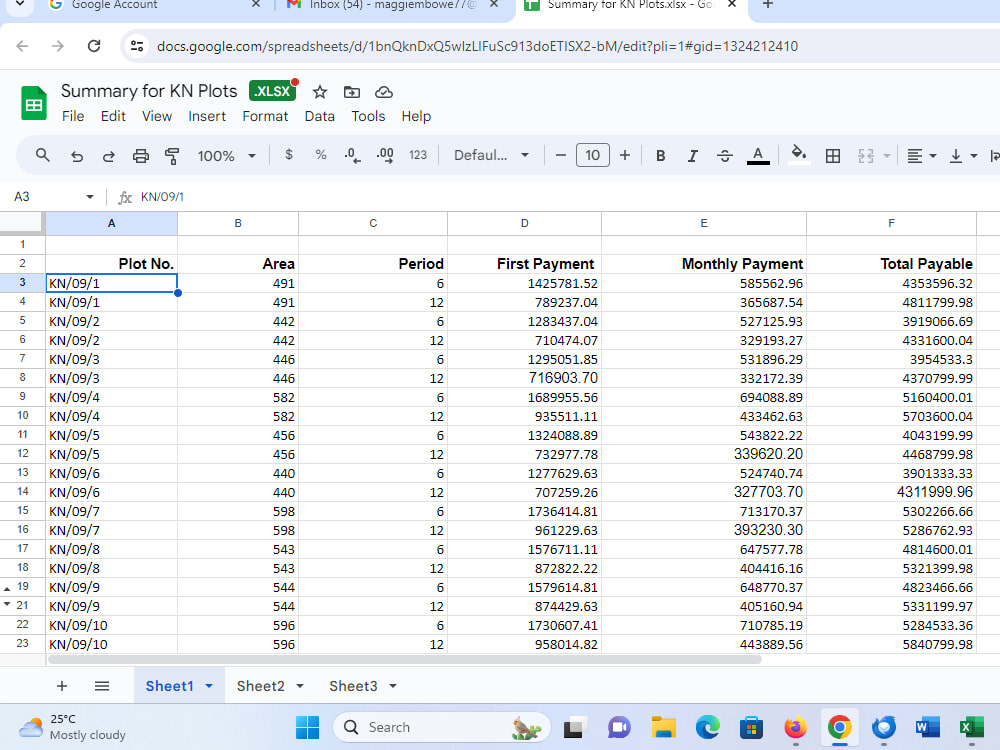Click the Google Sheets home logo
The image size is (1000, 750).
click(34, 103)
